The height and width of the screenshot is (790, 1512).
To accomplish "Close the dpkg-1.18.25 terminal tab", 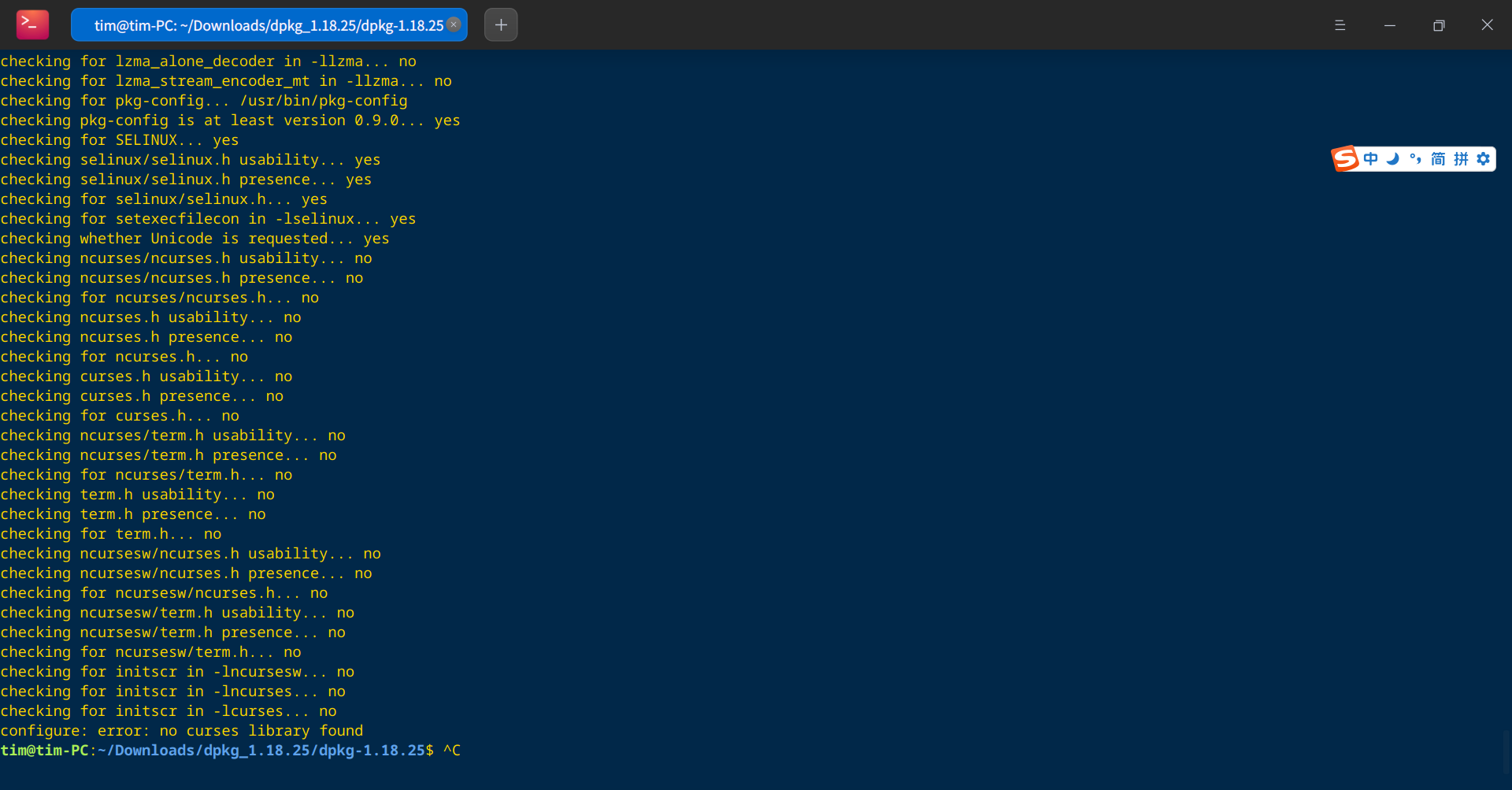I will coord(454,24).
